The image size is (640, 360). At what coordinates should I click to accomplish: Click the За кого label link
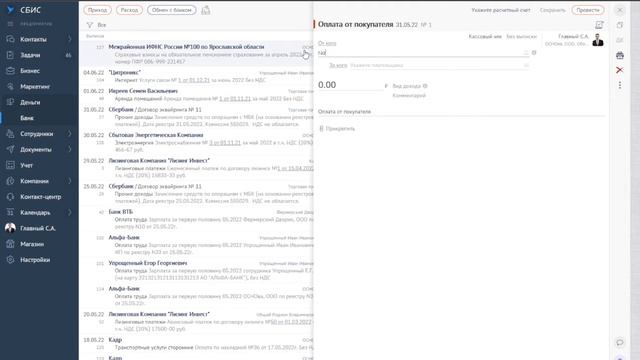338,65
